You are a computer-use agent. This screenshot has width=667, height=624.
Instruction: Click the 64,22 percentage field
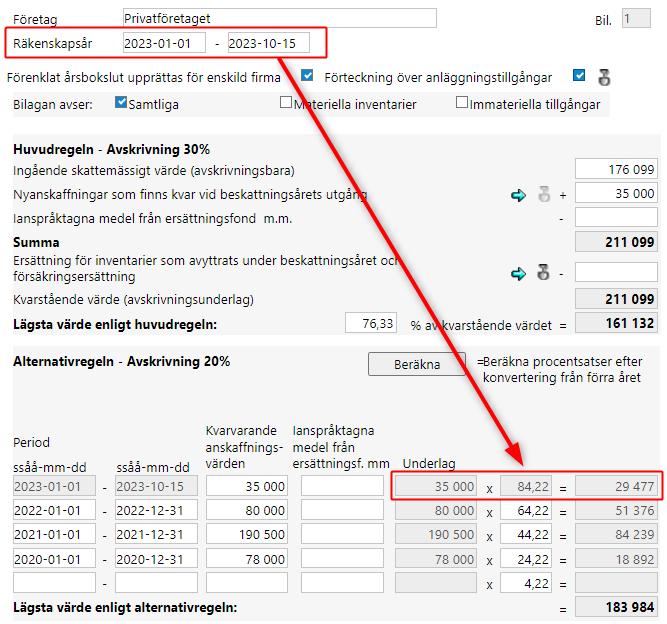[x=526, y=510]
